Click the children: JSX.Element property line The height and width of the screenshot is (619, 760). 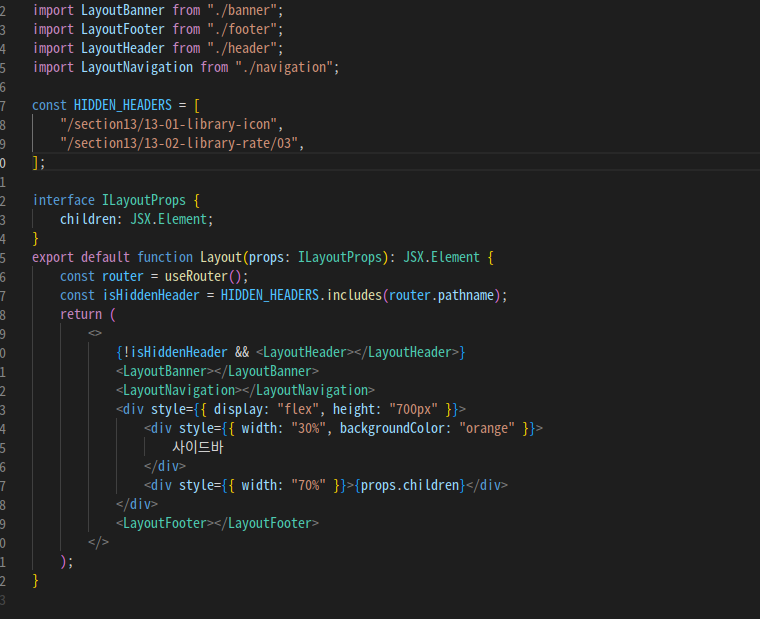(137, 219)
